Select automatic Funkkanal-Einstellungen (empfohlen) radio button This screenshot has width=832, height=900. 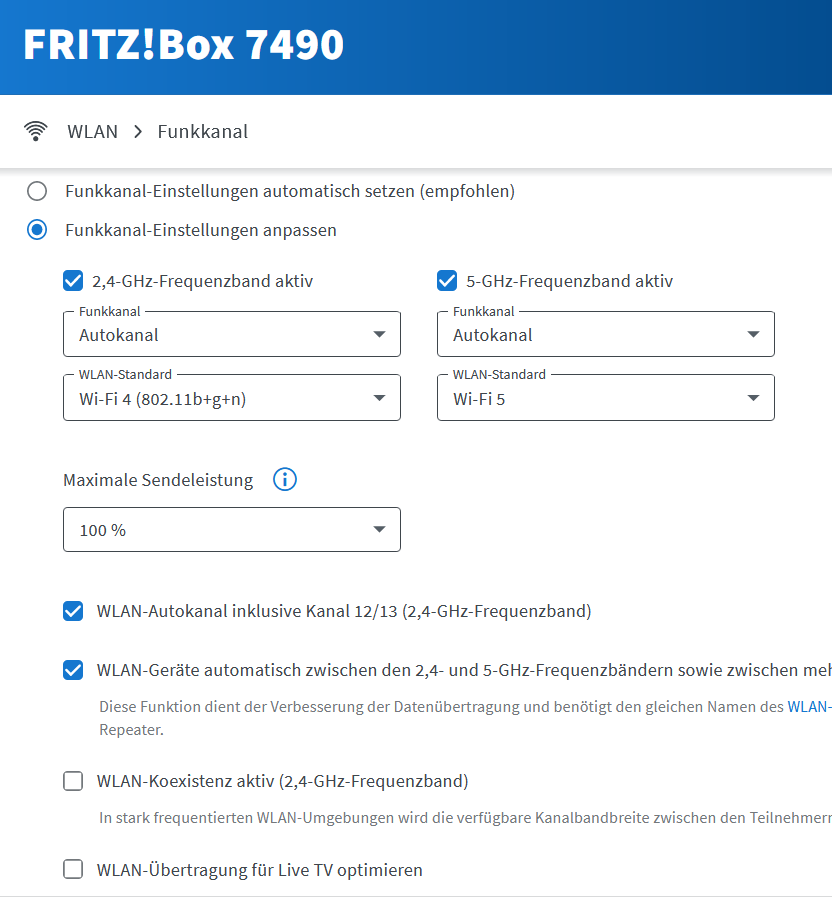click(x=37, y=191)
